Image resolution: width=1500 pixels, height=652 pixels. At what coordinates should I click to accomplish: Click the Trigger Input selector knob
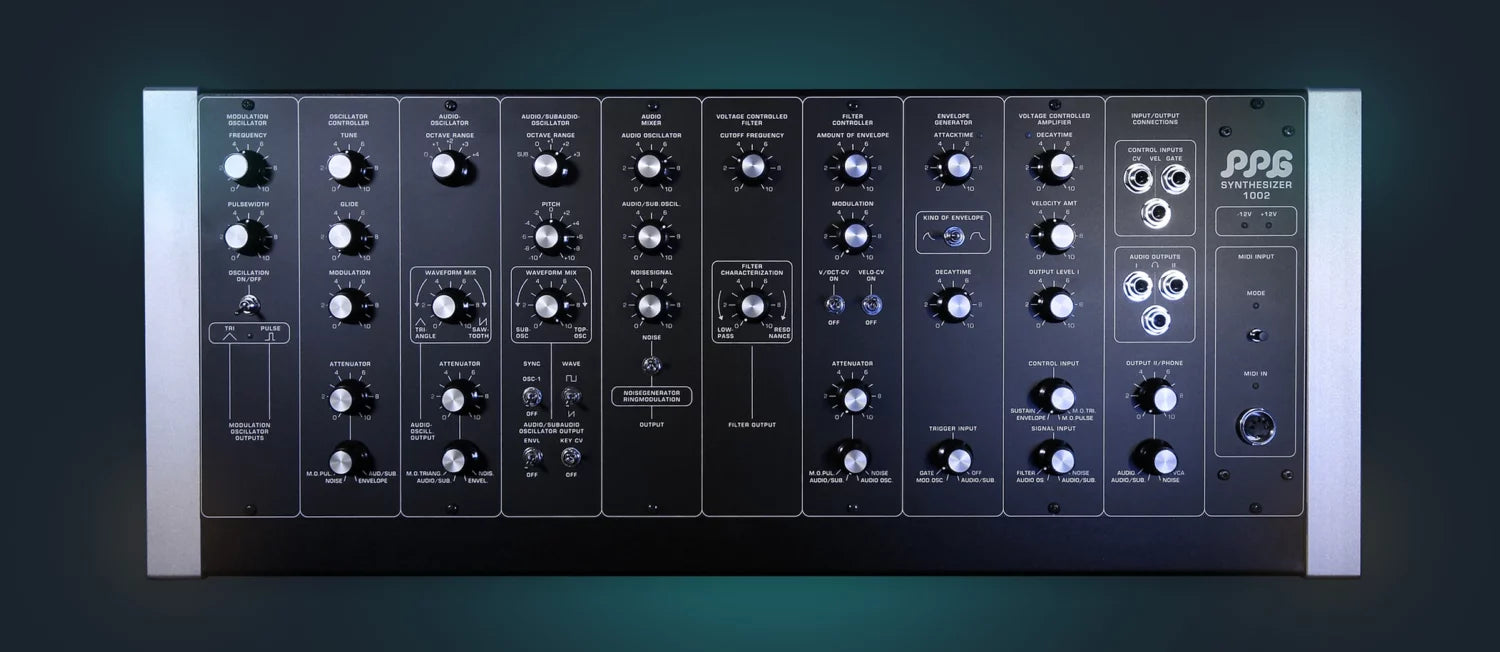click(957, 460)
